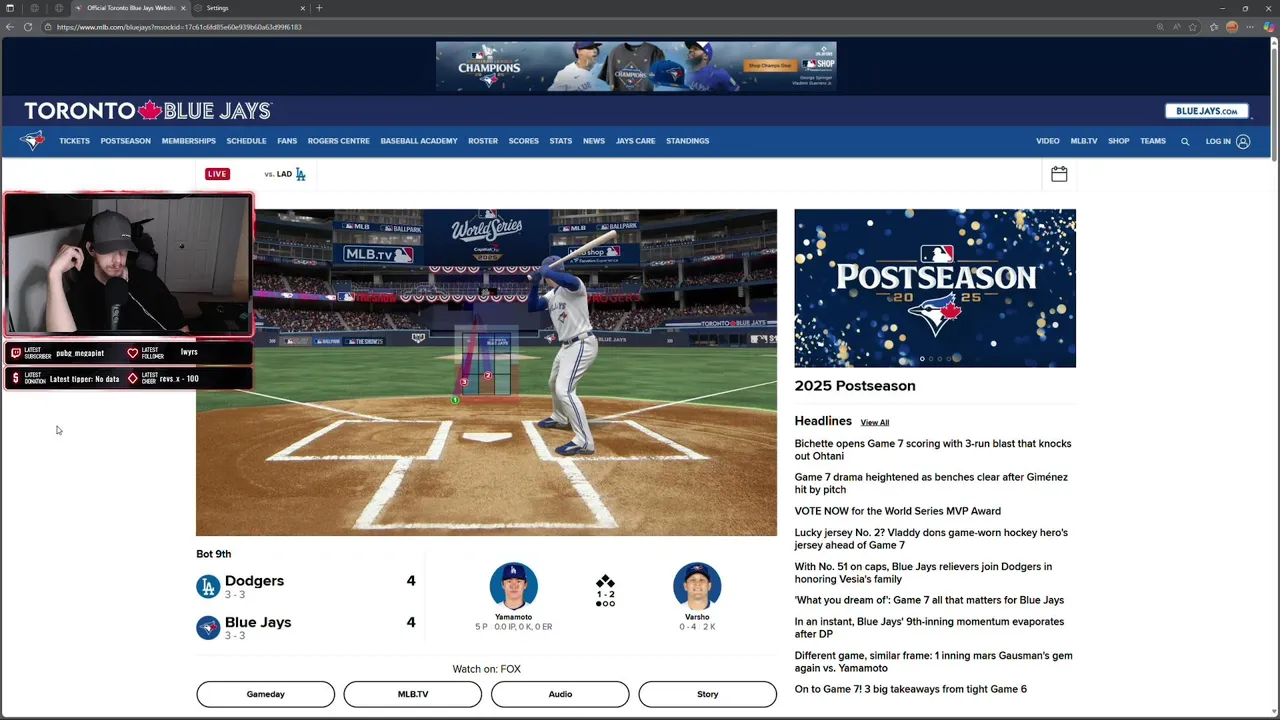Open the MEMBERSHIPS menu
The width and height of the screenshot is (1280, 720).
[x=189, y=141]
